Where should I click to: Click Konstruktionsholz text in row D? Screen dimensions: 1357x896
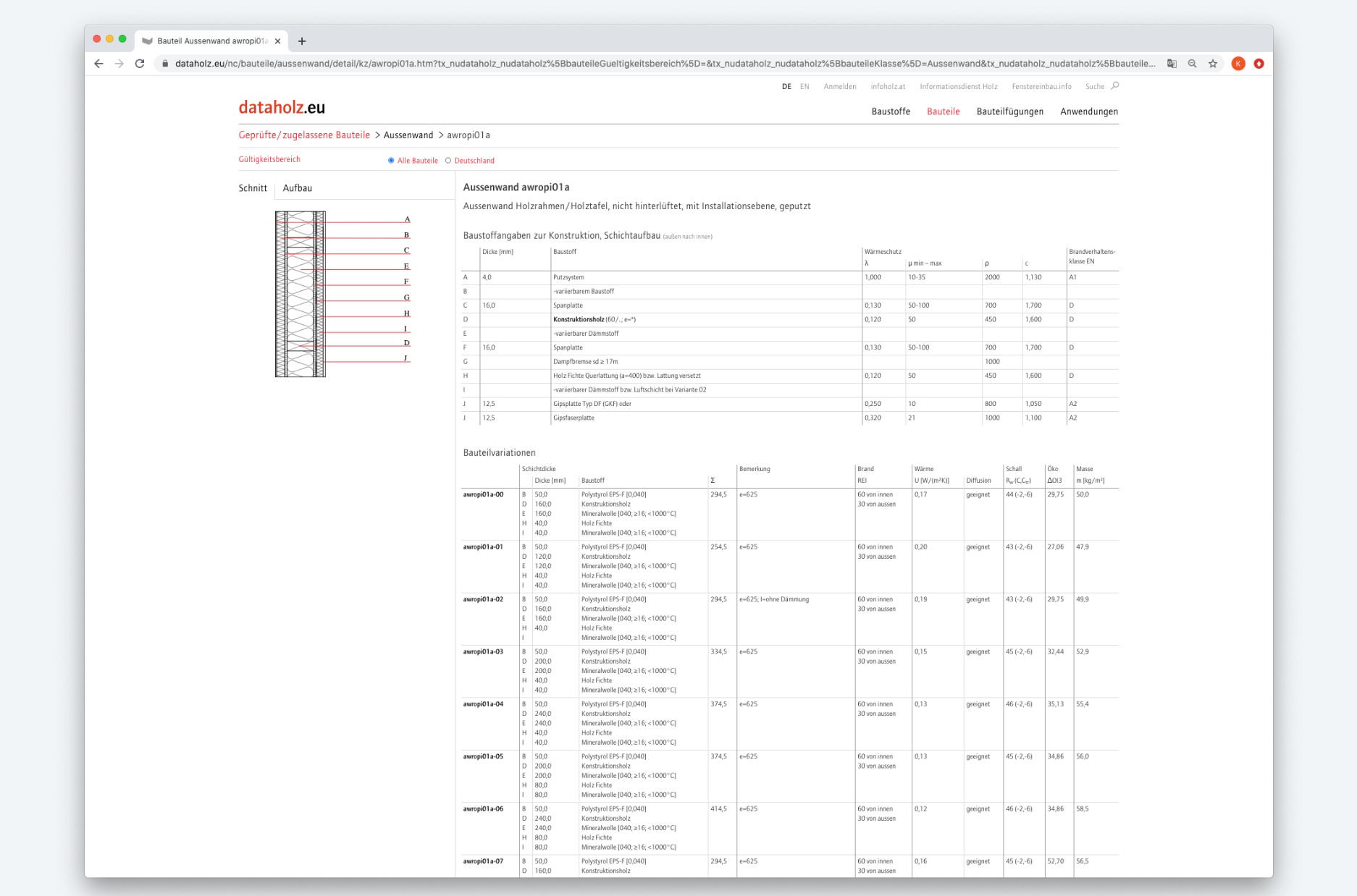click(579, 319)
